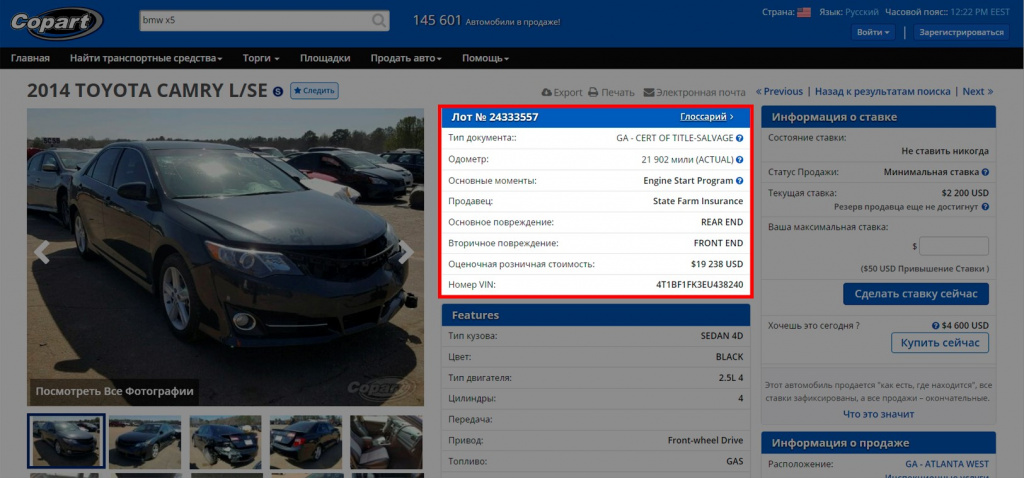
Task: Click the blue S badge beside the title
Action: (x=278, y=91)
